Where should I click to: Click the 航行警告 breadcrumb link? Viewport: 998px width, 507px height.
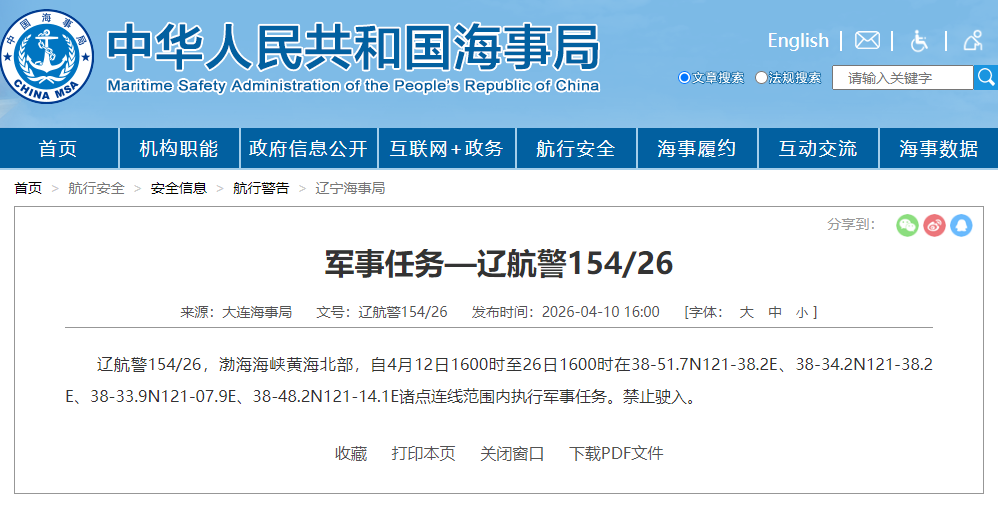261,188
